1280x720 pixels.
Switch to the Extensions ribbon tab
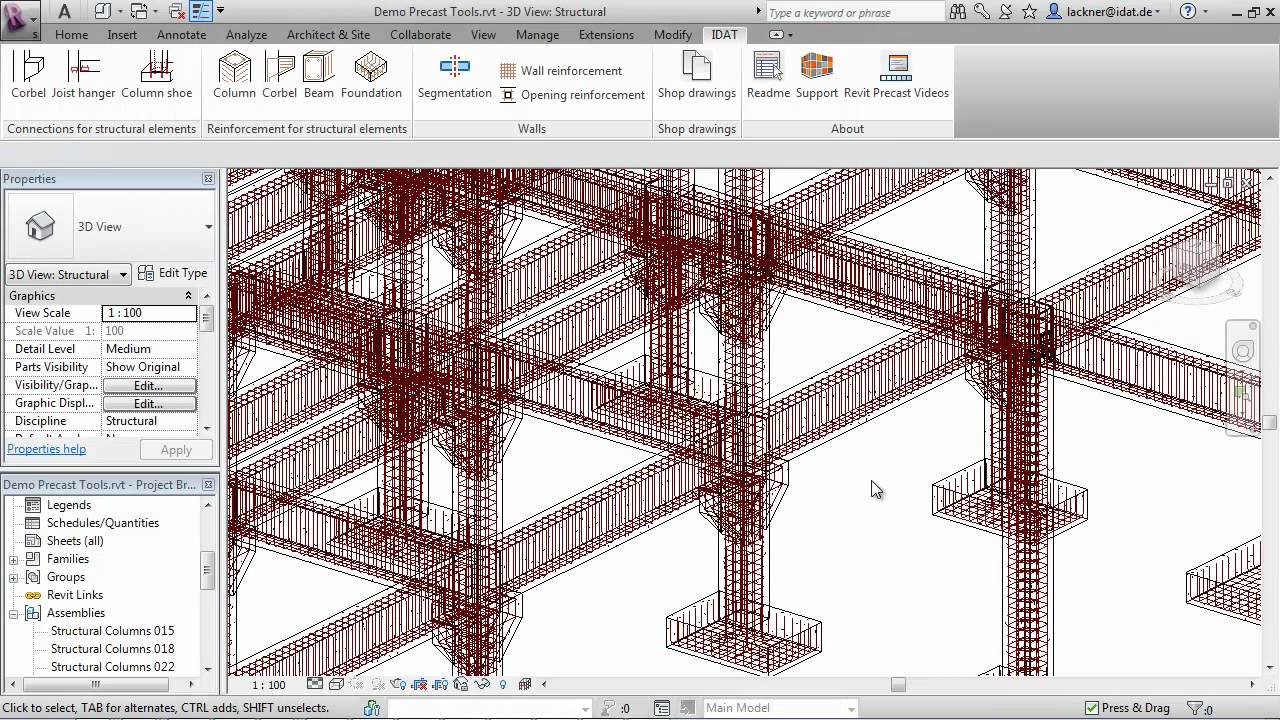[x=606, y=34]
